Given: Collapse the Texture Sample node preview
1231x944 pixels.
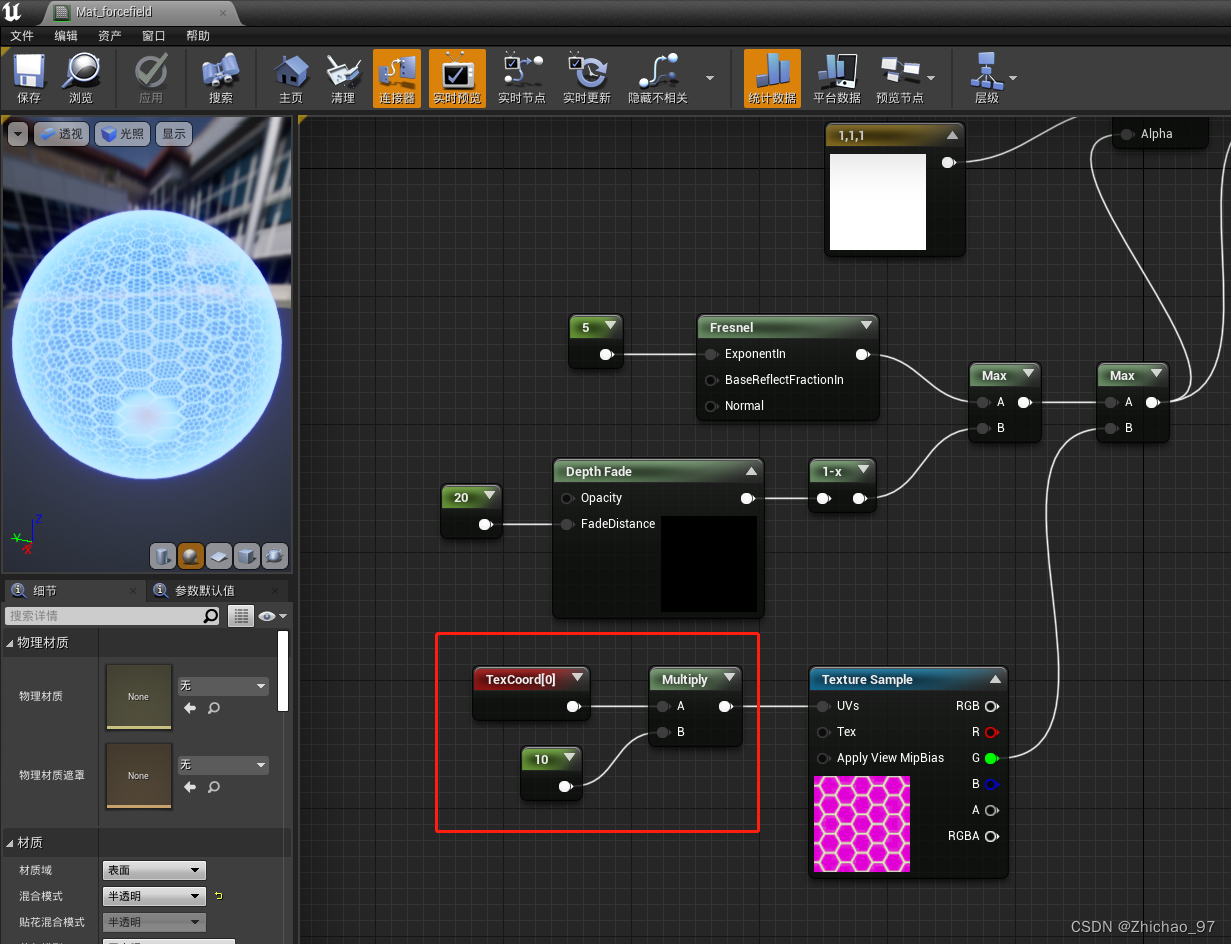Looking at the screenshot, I should coord(995,679).
